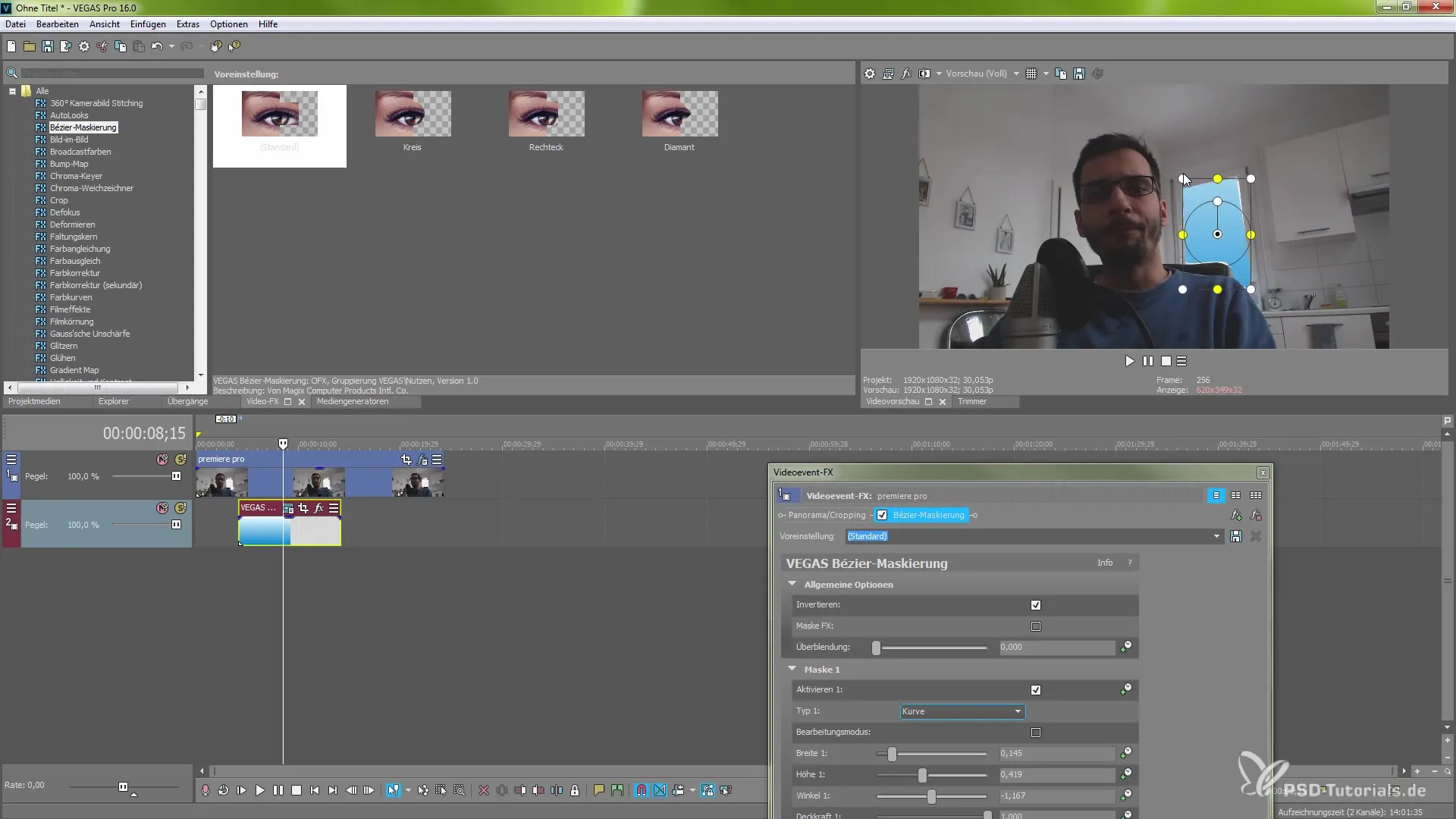
Task: Select Chroma-Keyer in the FX list
Action: 76,176
